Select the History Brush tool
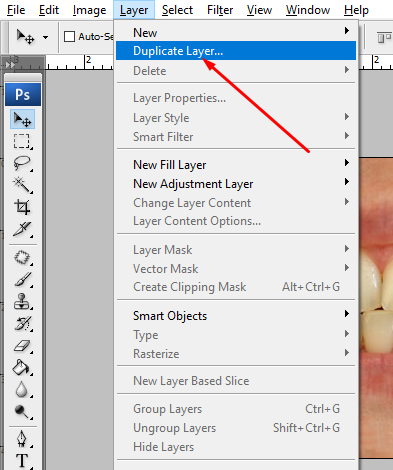 (22, 323)
